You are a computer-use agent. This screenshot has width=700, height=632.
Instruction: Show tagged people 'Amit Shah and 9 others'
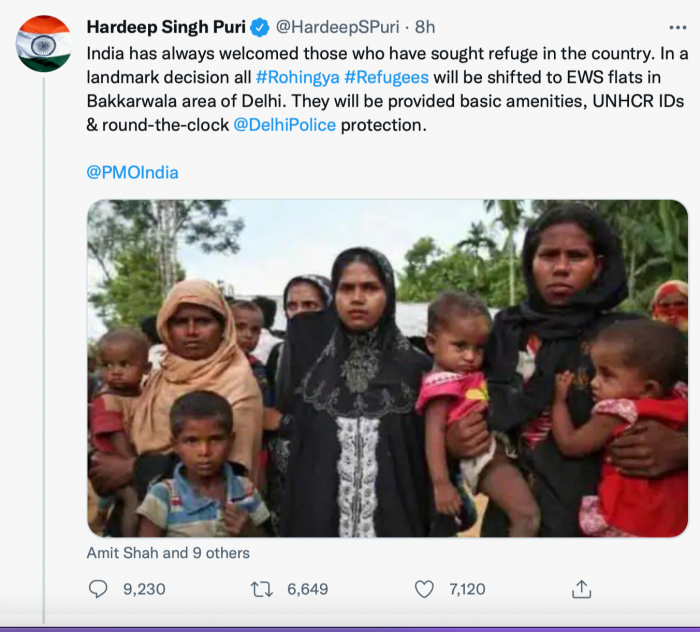(168, 552)
